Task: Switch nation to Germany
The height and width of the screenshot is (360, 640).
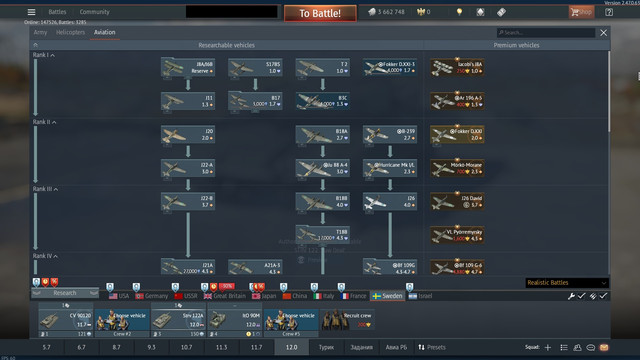Action: tap(151, 296)
